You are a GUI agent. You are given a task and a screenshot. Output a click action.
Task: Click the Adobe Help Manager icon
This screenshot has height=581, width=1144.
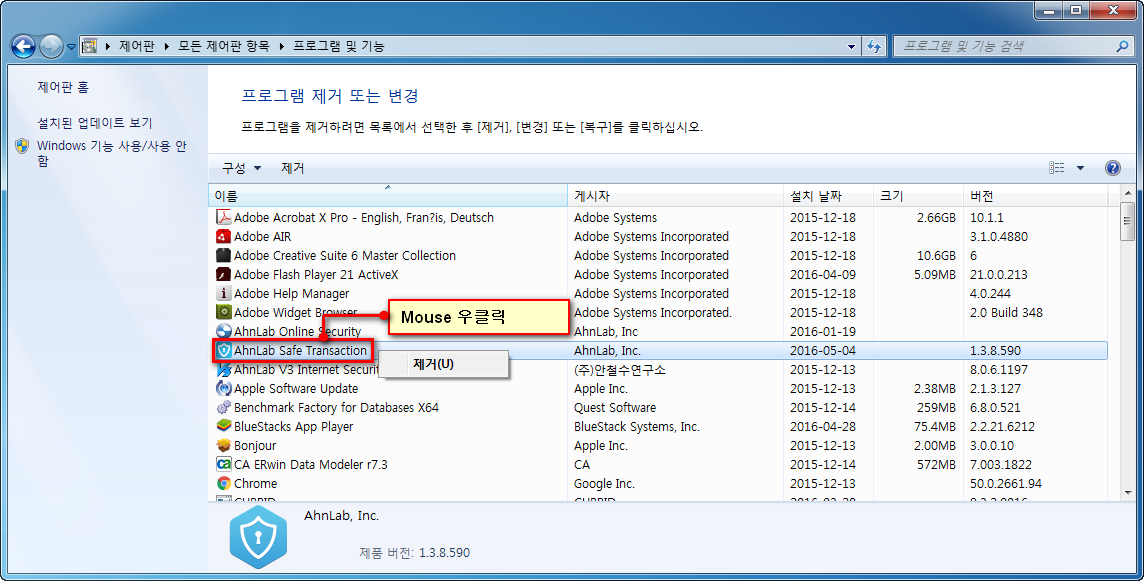pos(223,293)
